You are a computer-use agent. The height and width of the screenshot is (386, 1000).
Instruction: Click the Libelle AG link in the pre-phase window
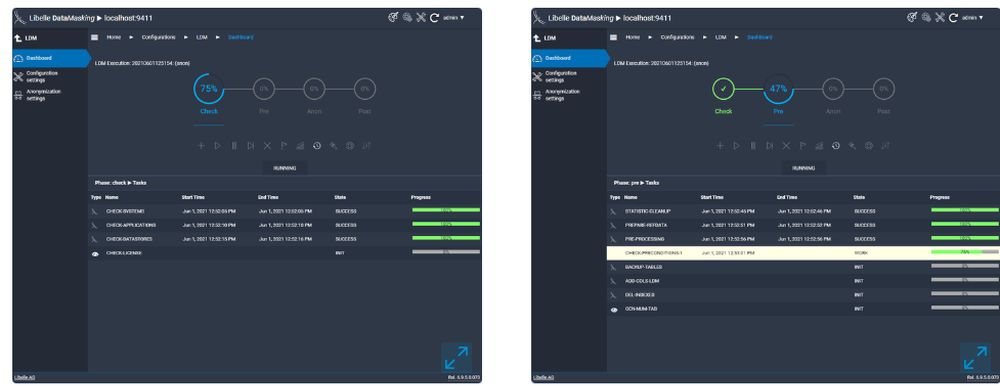[544, 378]
